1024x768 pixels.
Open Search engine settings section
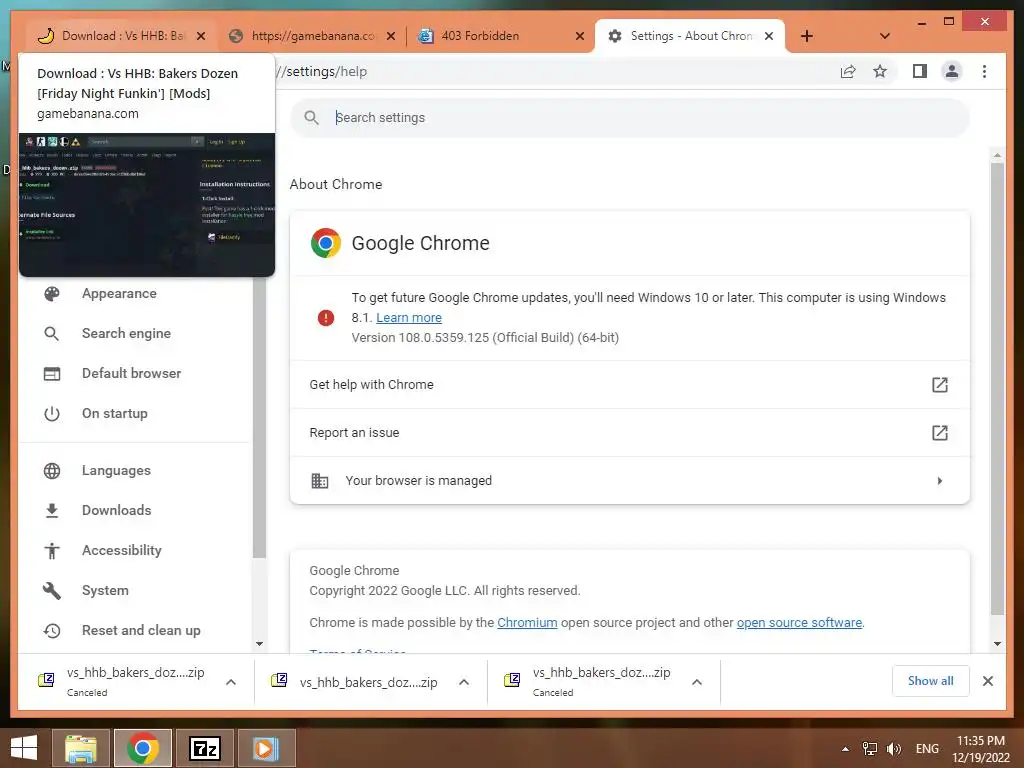coord(126,334)
